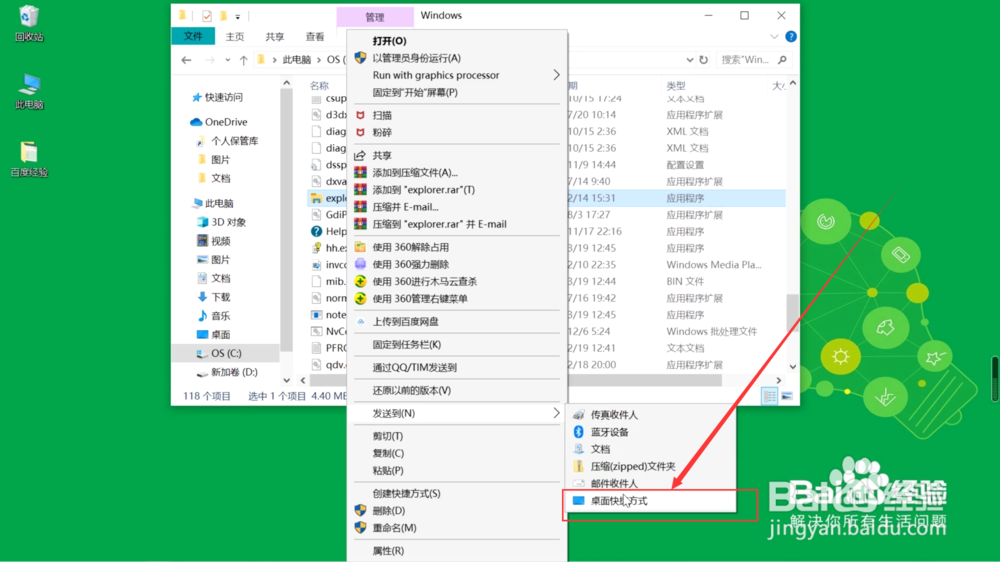Switch to the 查看 ribbon tab

point(315,37)
